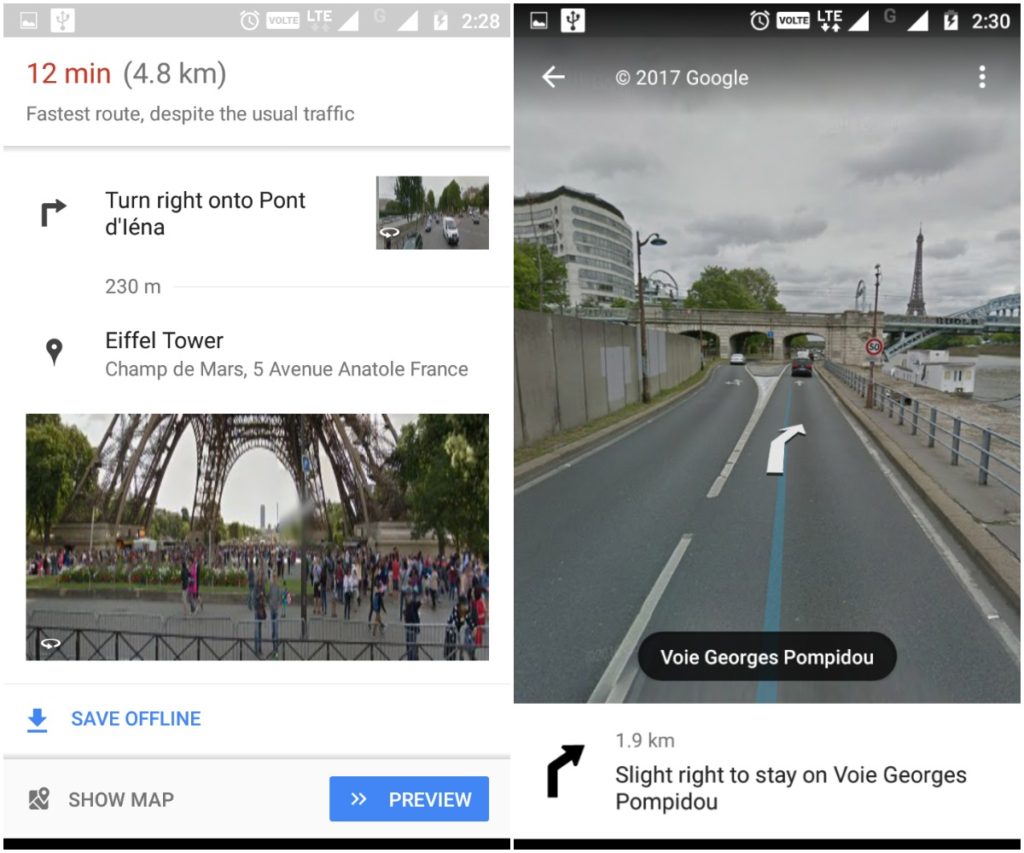
Task: Select SAVE OFFLINE link
Action: [x=136, y=719]
